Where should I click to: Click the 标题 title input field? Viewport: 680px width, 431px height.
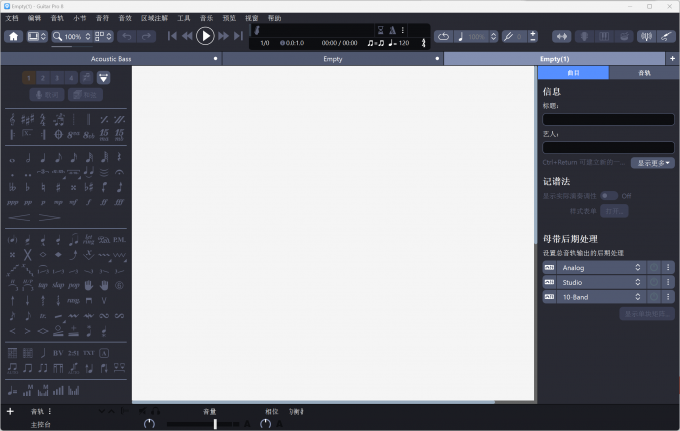pos(608,119)
